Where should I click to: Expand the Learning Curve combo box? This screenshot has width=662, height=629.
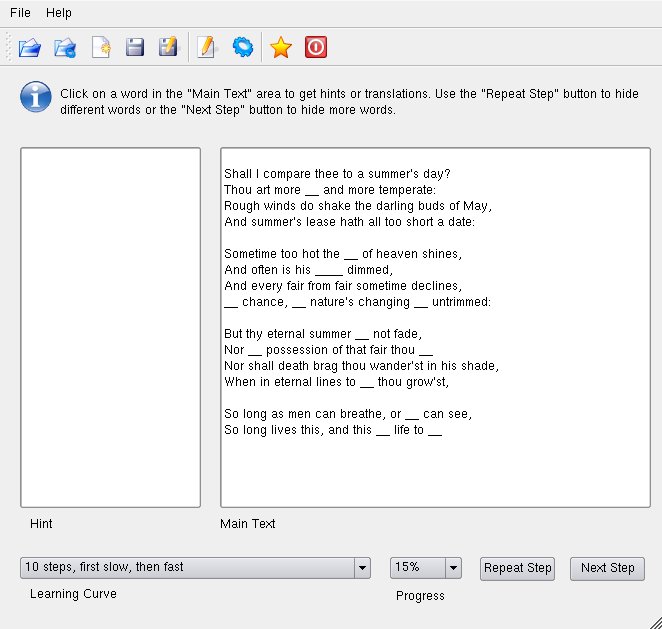click(195, 567)
